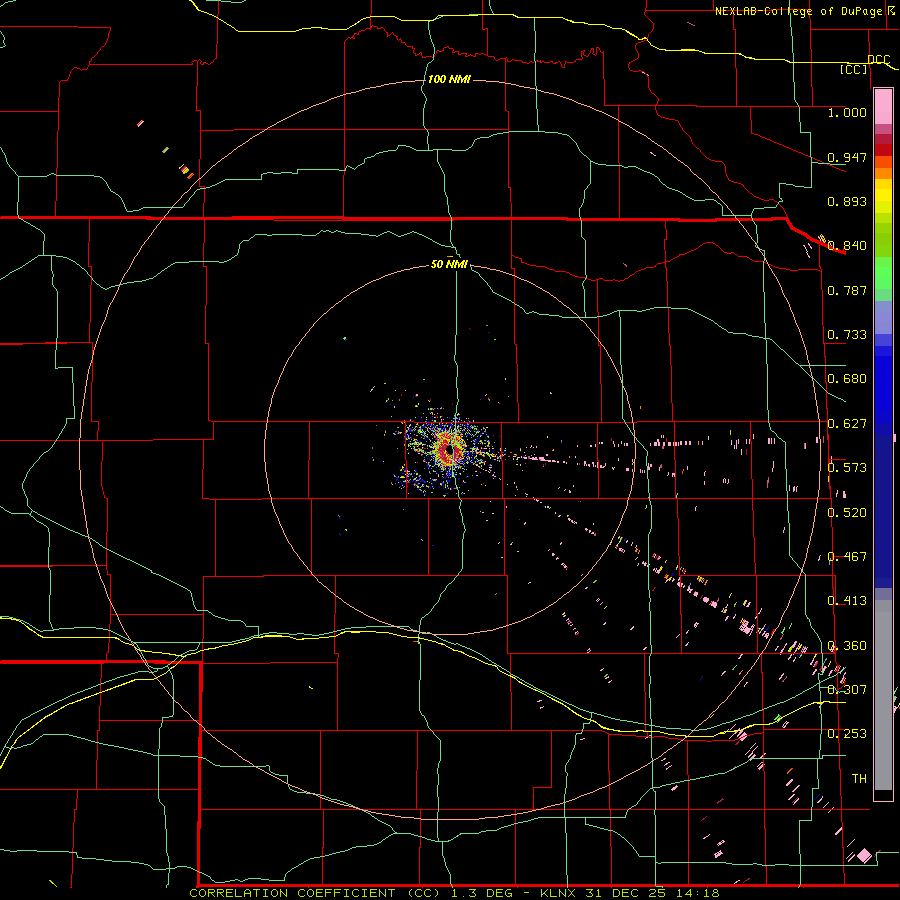Click the TH threshold label
This screenshot has height=900, width=900.
859,779
